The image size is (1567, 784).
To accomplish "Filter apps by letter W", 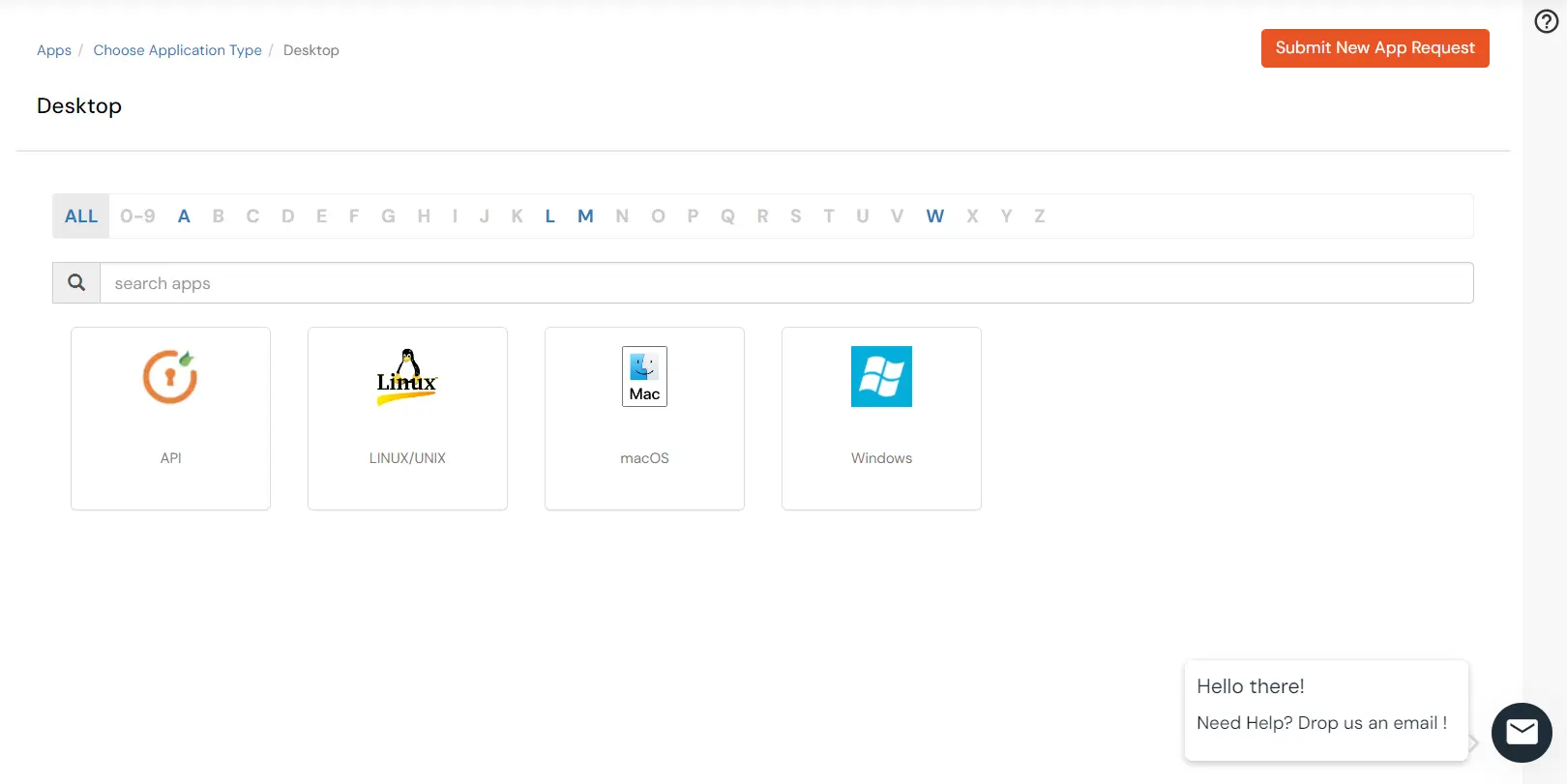I will tap(934, 217).
